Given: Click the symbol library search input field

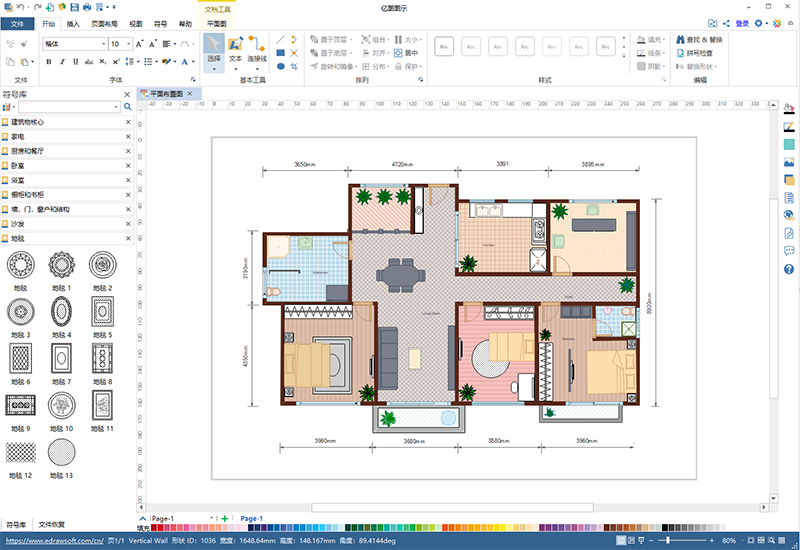Looking at the screenshot, I should 69,107.
